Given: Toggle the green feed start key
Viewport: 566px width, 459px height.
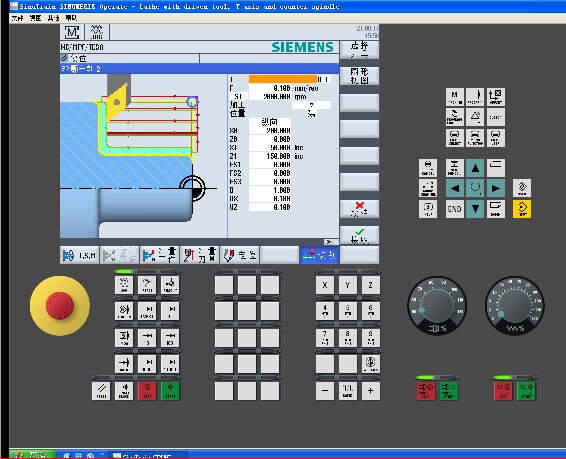Looking at the screenshot, I should (526, 391).
